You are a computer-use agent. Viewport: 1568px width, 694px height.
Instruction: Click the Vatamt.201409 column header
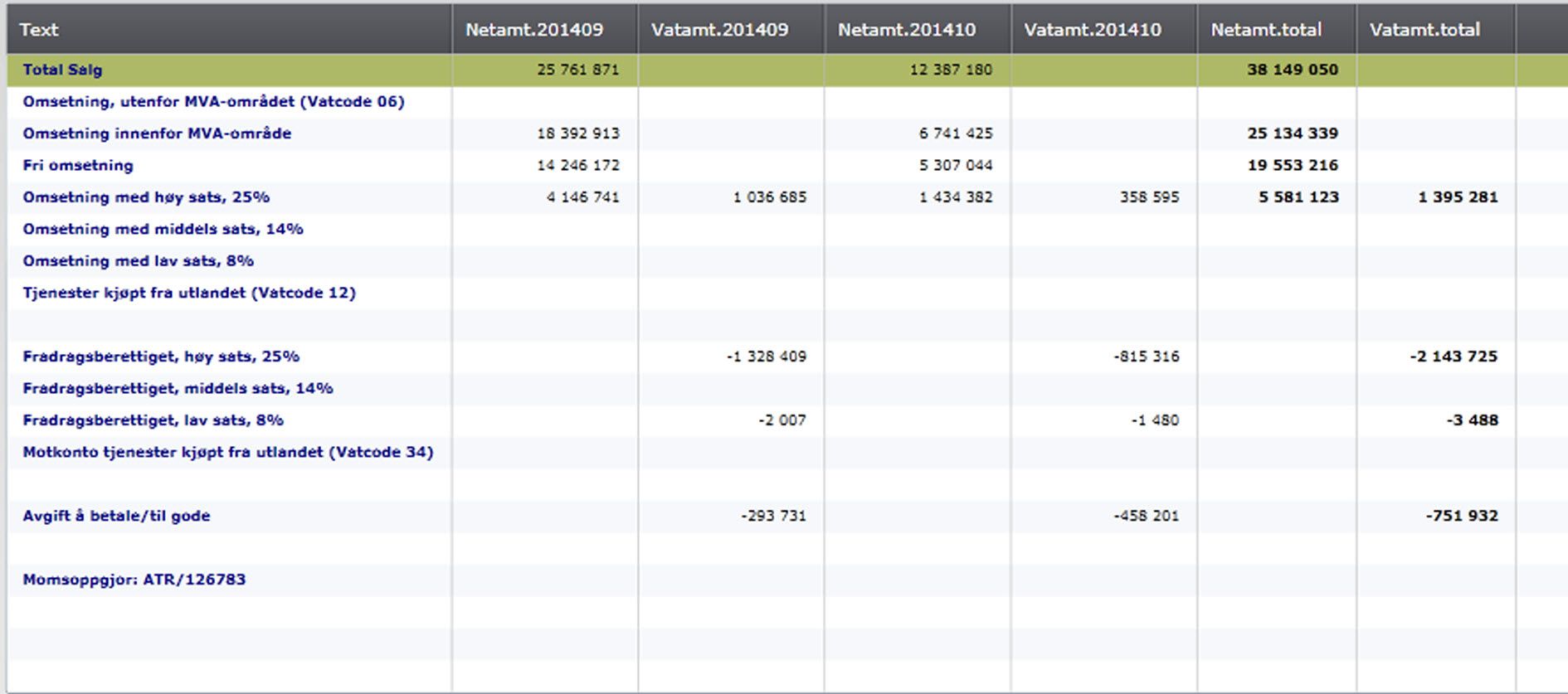(719, 30)
